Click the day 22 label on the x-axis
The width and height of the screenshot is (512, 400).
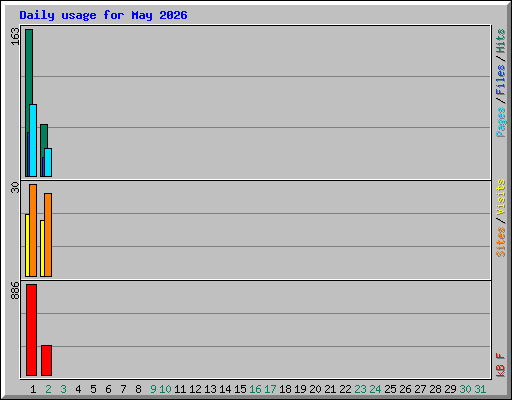tap(345, 389)
